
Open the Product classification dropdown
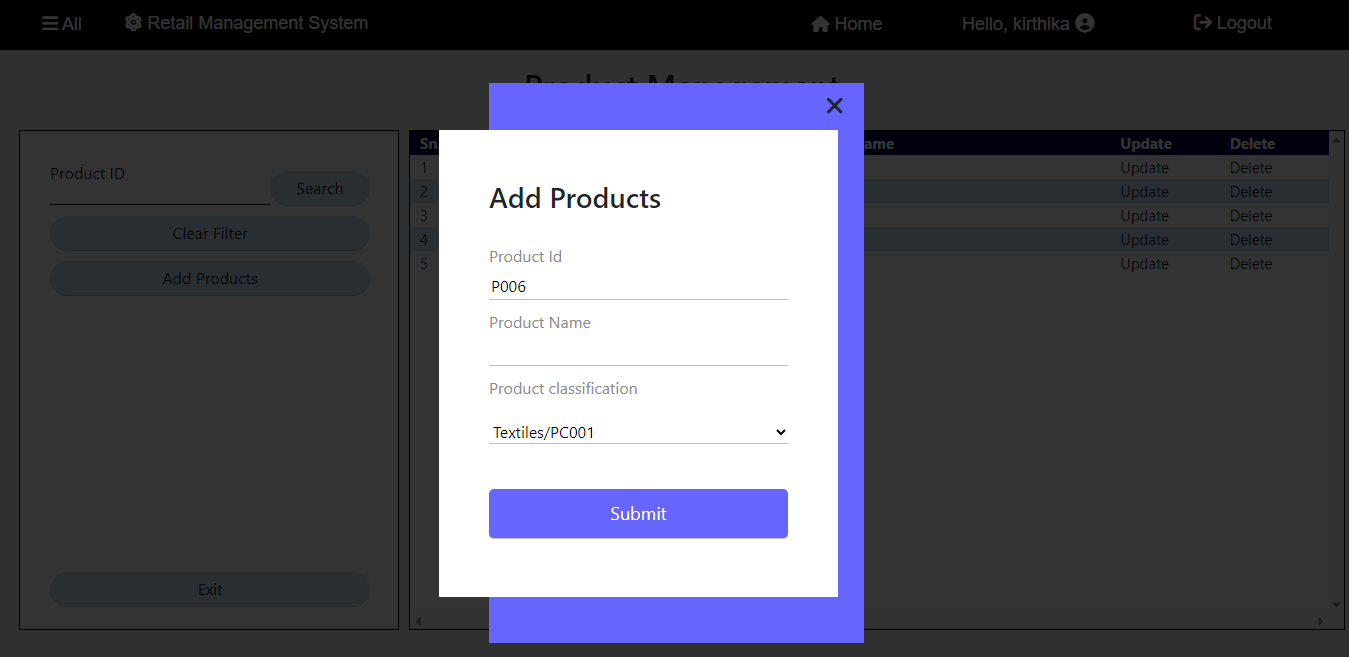point(779,431)
